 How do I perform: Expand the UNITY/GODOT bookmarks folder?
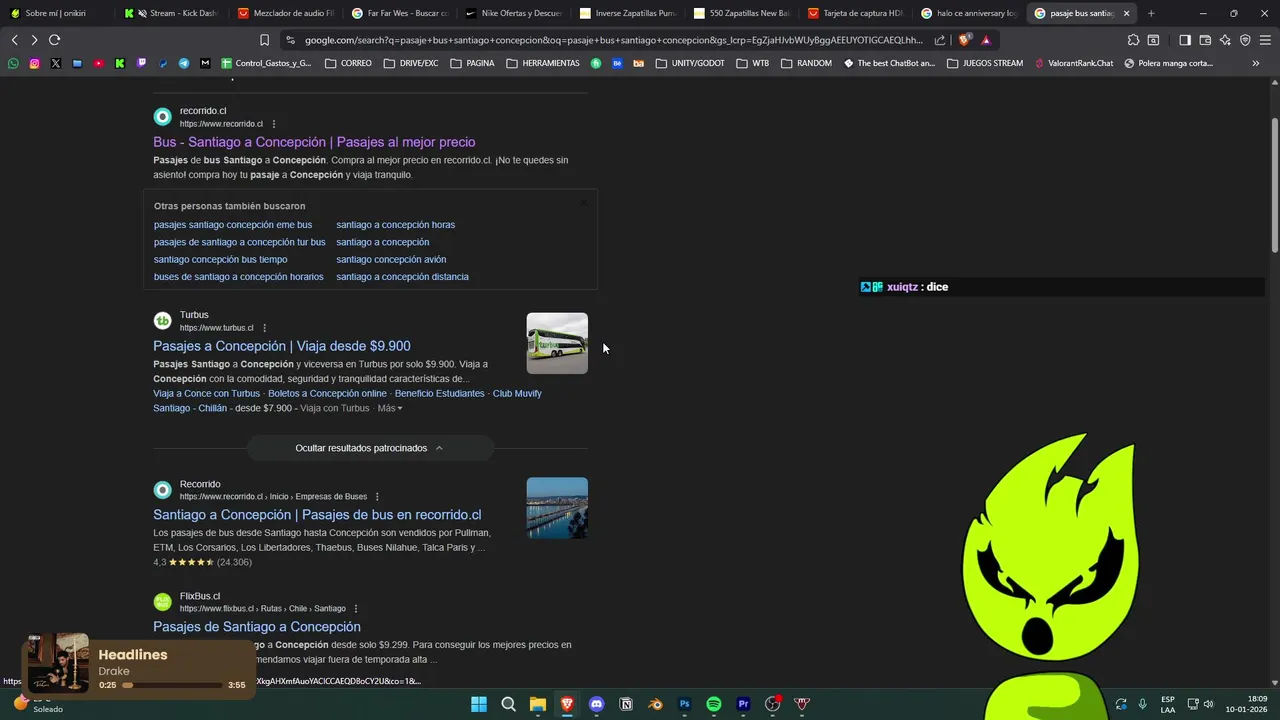[690, 63]
